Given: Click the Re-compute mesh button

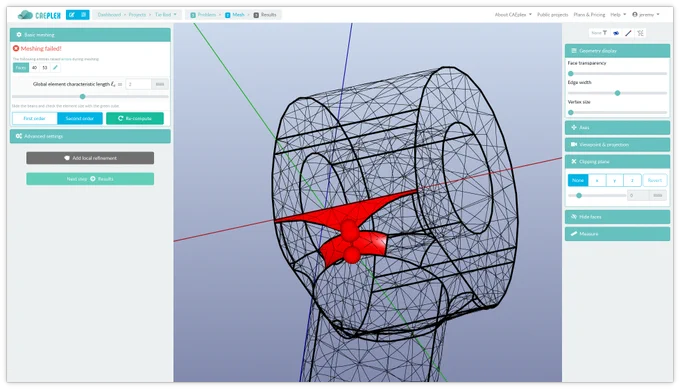Looking at the screenshot, I should [135, 118].
